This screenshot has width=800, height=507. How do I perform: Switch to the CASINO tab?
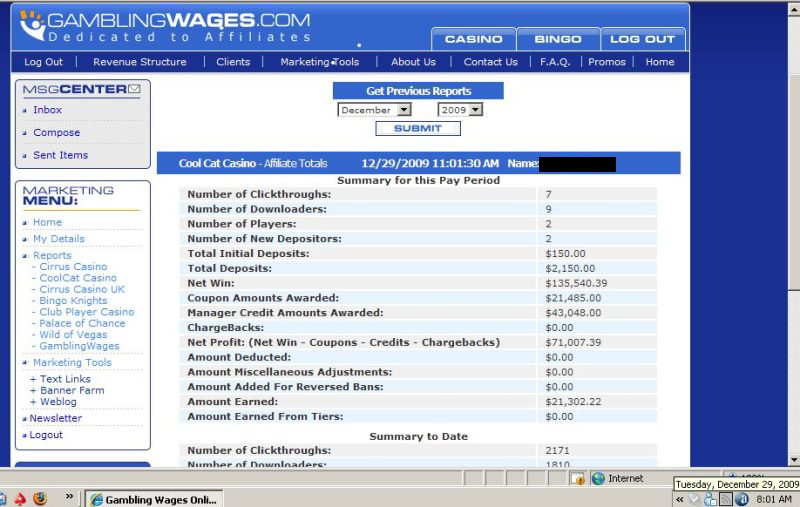click(473, 39)
